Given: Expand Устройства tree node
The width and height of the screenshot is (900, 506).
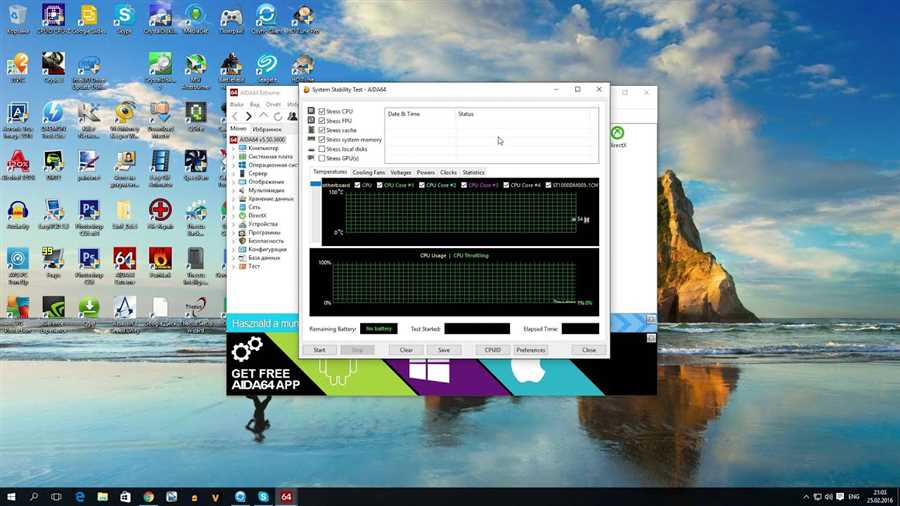Looking at the screenshot, I should 234,224.
